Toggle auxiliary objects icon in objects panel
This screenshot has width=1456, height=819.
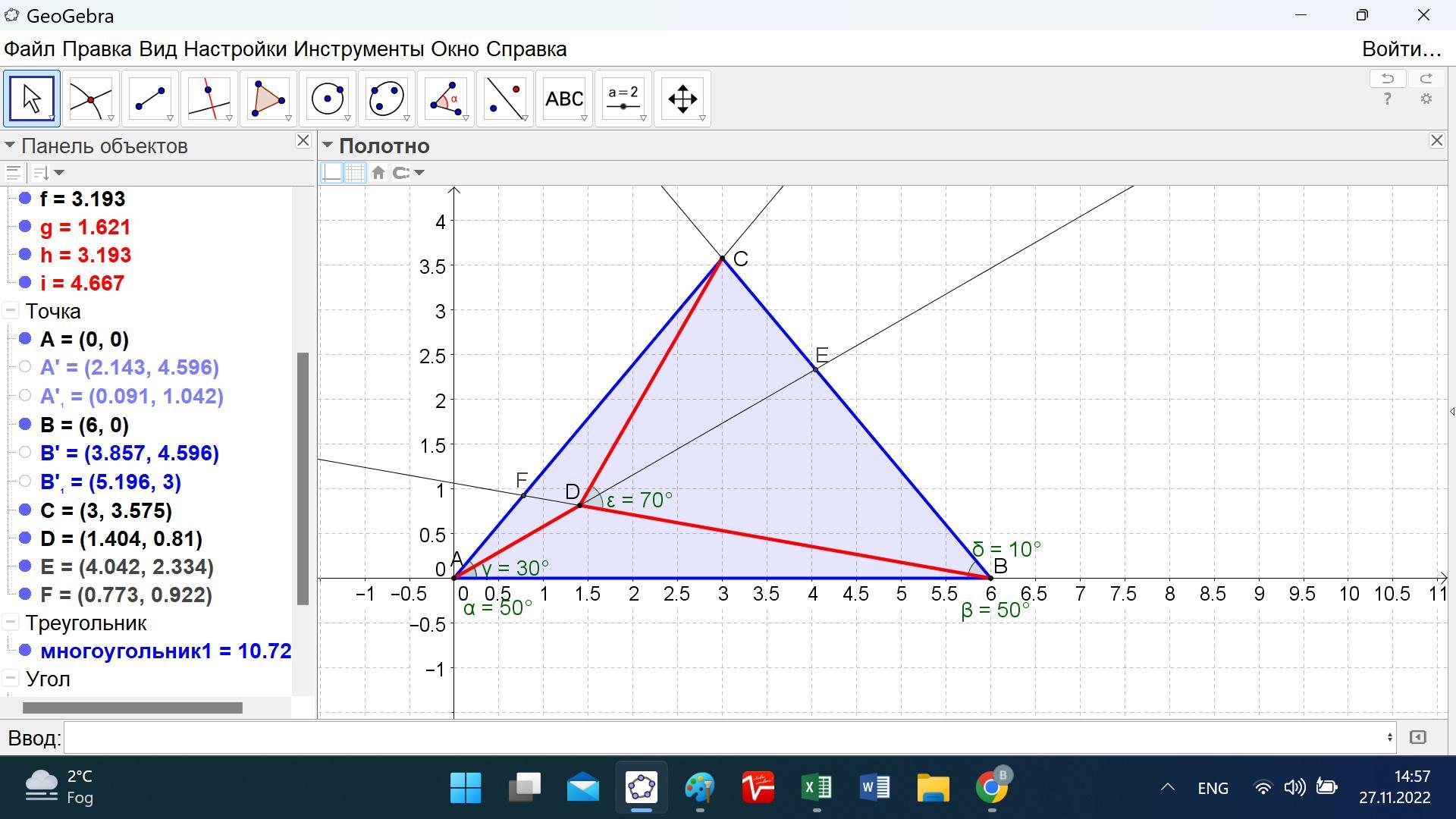click(14, 172)
